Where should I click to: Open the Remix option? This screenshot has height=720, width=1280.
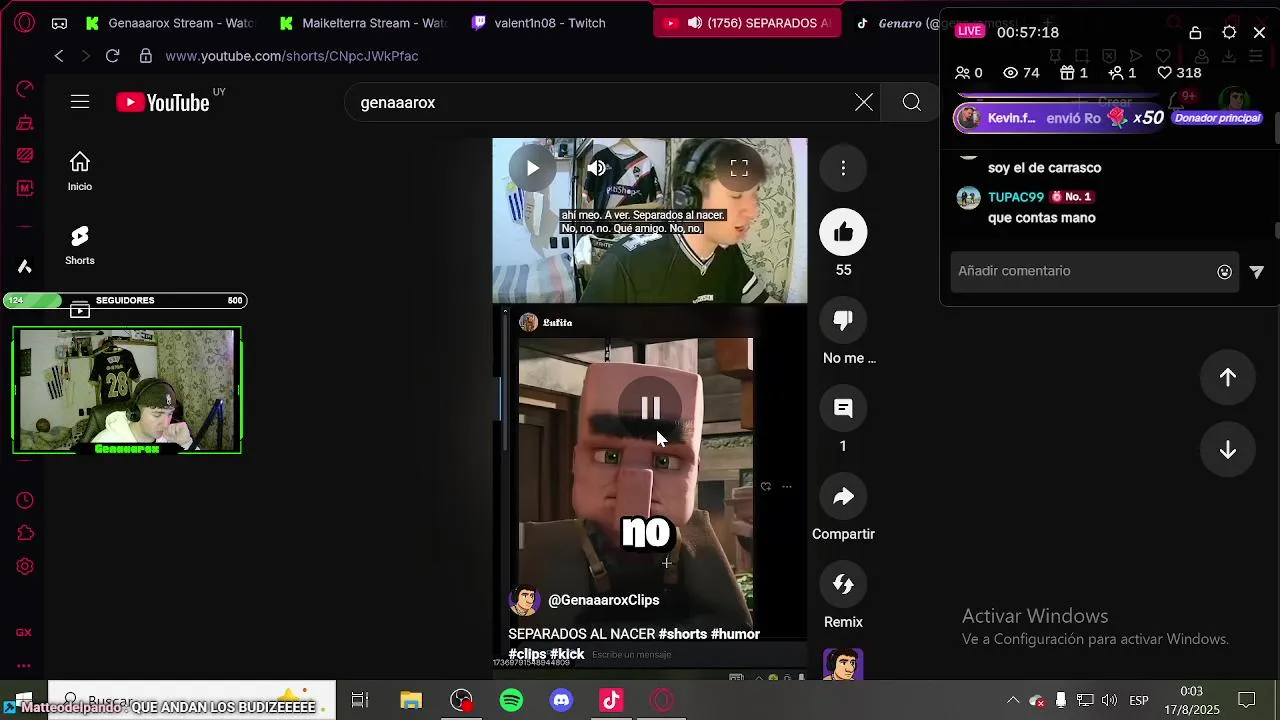click(843, 584)
